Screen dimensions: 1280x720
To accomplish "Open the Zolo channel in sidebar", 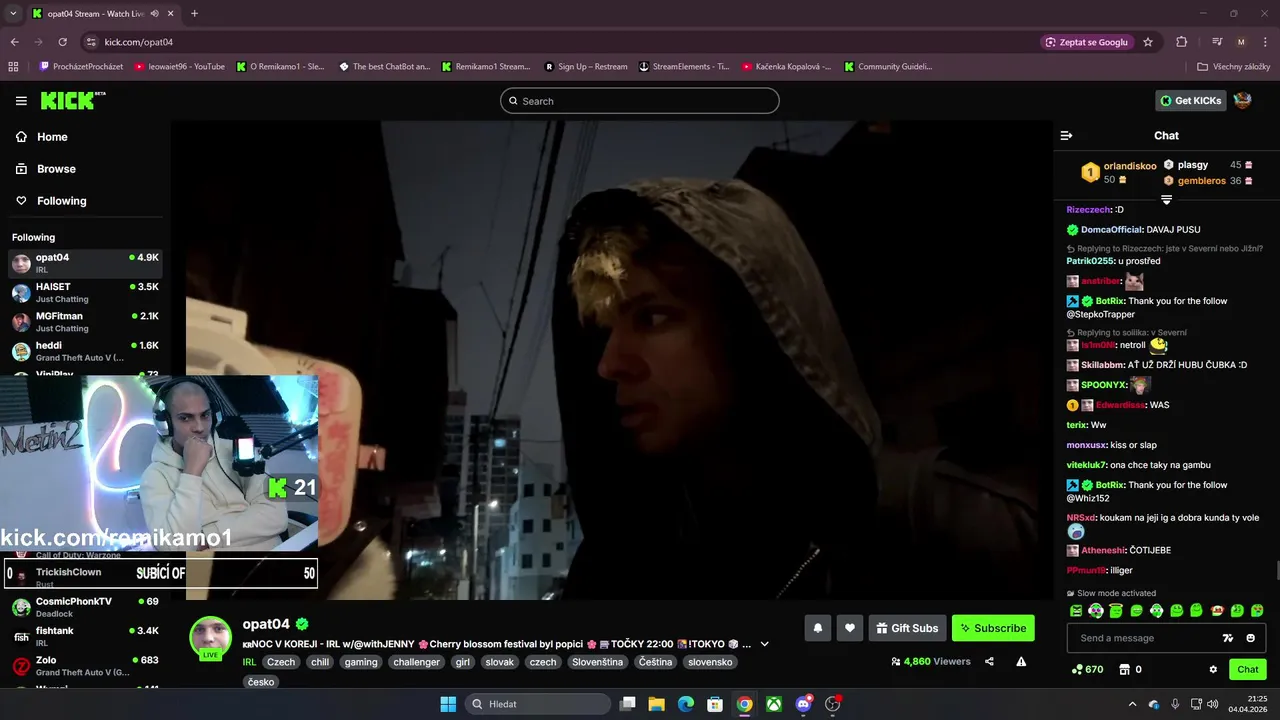I will pyautogui.click(x=85, y=666).
